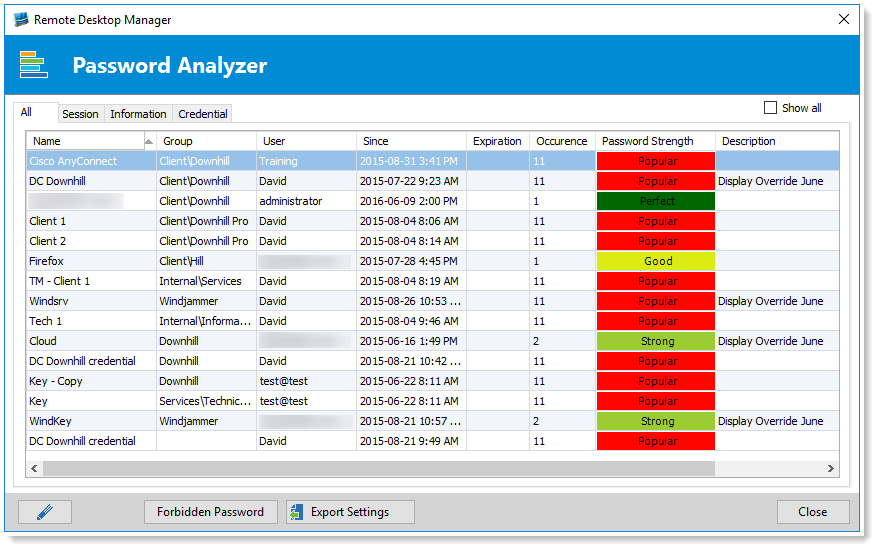Click the Password Analyzer header logo
The image size is (879, 551).
pos(34,66)
